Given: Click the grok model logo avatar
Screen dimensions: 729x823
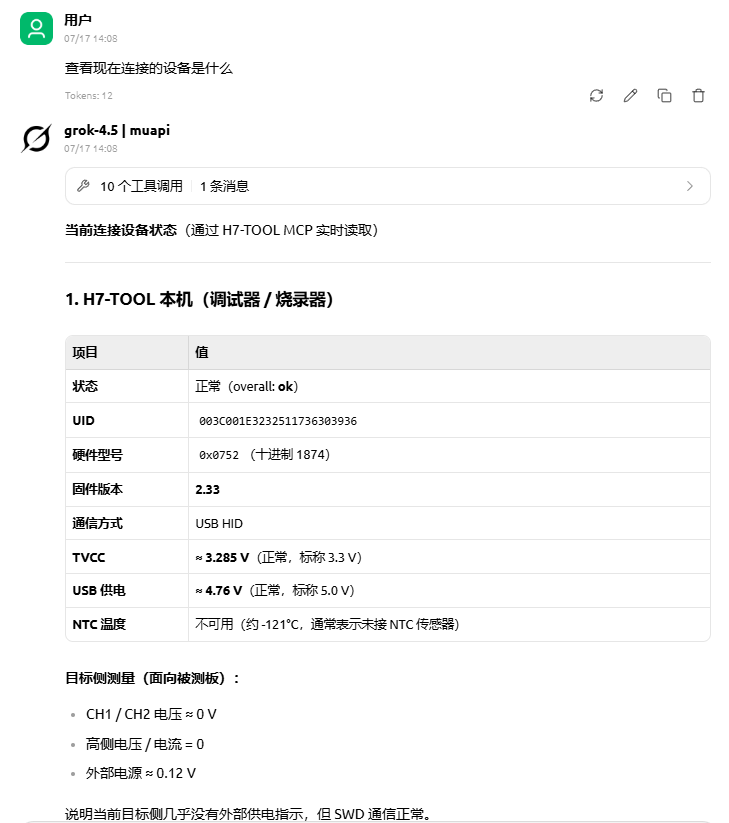Looking at the screenshot, I should [36, 139].
